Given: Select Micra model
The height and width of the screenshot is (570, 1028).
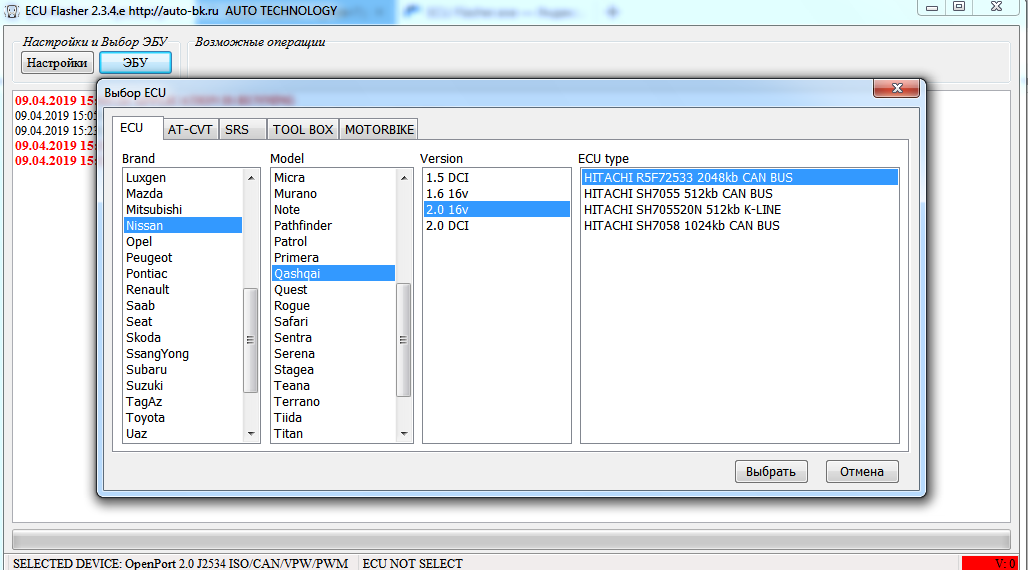Looking at the screenshot, I should tap(333, 178).
